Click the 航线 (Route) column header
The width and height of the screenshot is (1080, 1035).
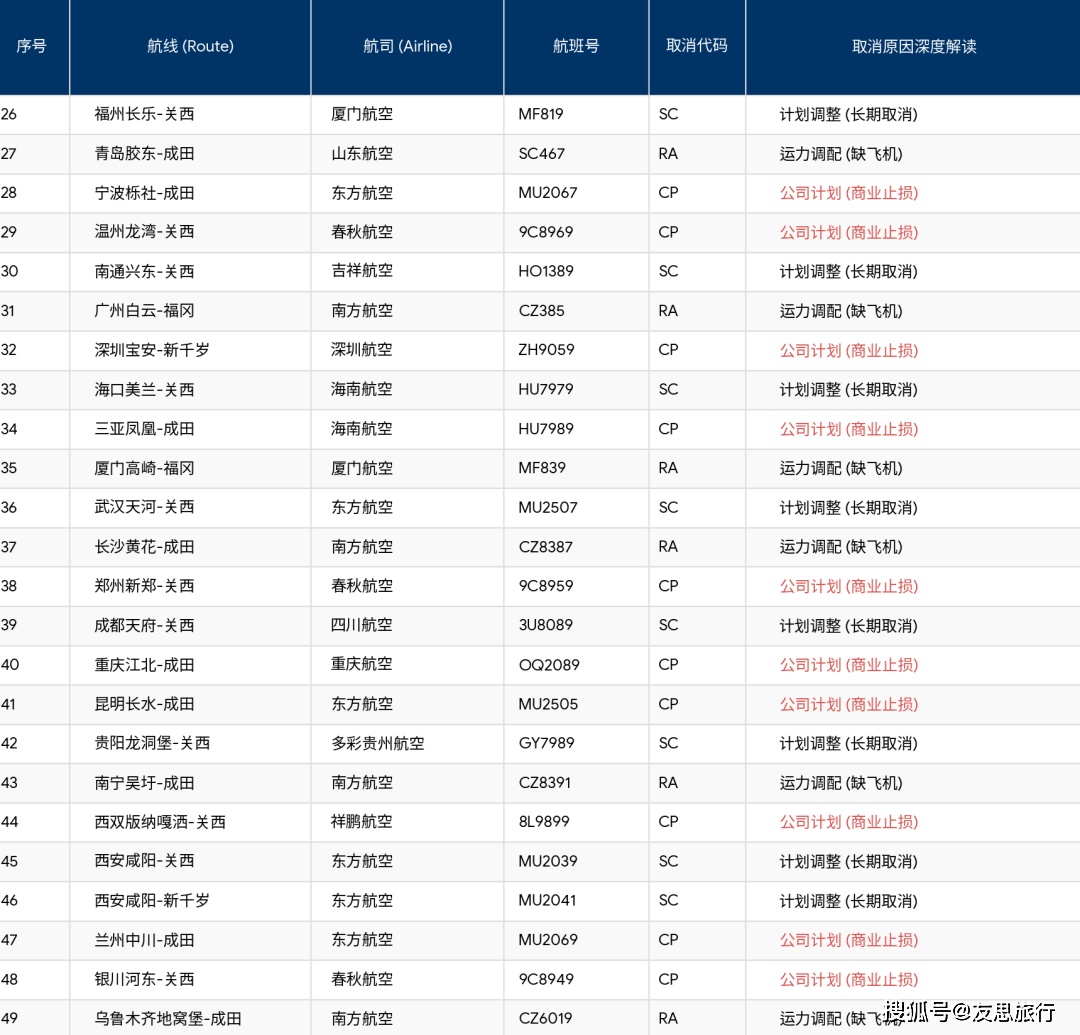(x=190, y=47)
